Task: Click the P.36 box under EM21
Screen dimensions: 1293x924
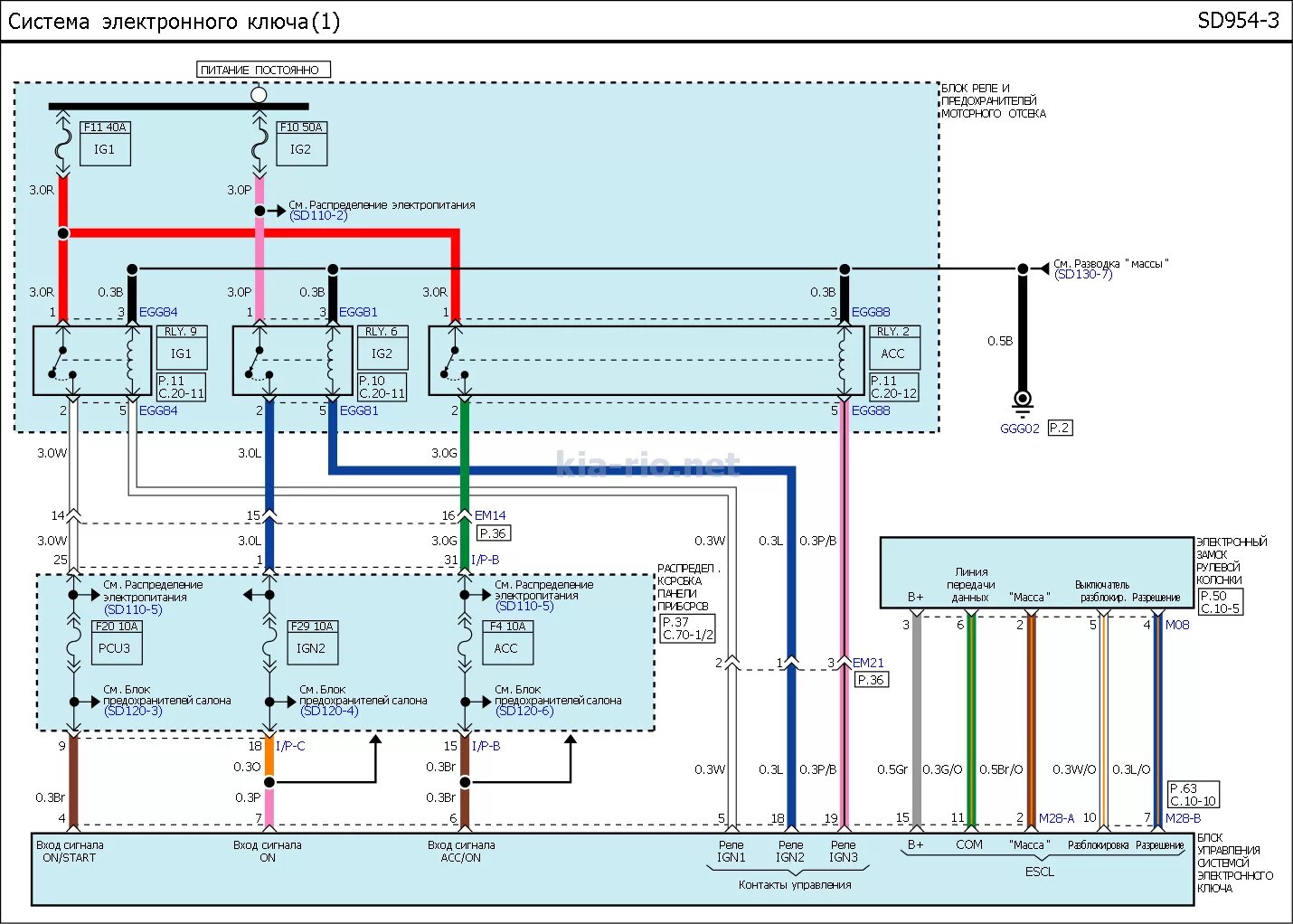Action: click(x=872, y=680)
